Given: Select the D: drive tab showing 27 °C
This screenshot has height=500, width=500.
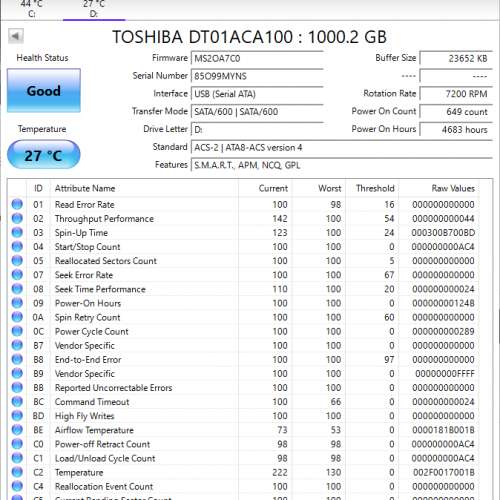Looking at the screenshot, I should pyautogui.click(x=94, y=9).
